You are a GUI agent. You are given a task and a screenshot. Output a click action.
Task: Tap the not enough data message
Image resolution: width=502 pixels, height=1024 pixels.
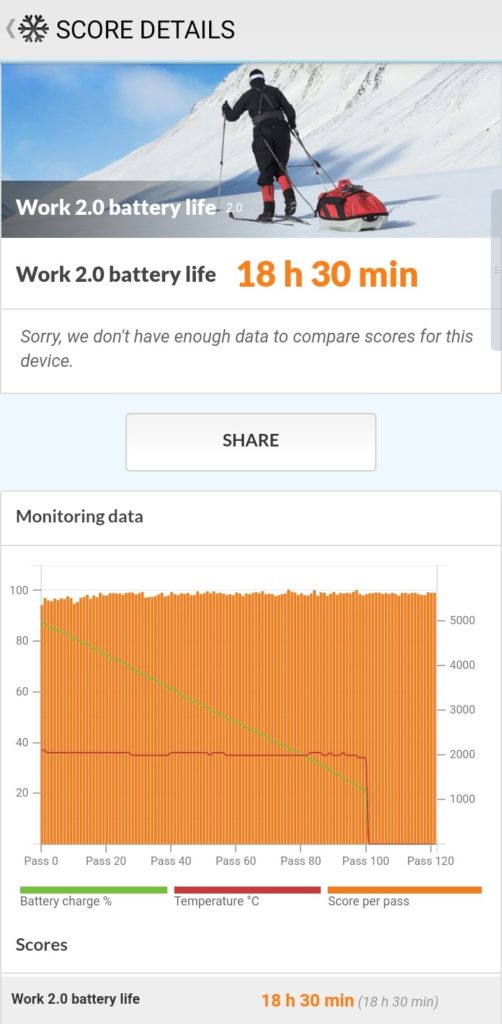(x=247, y=349)
